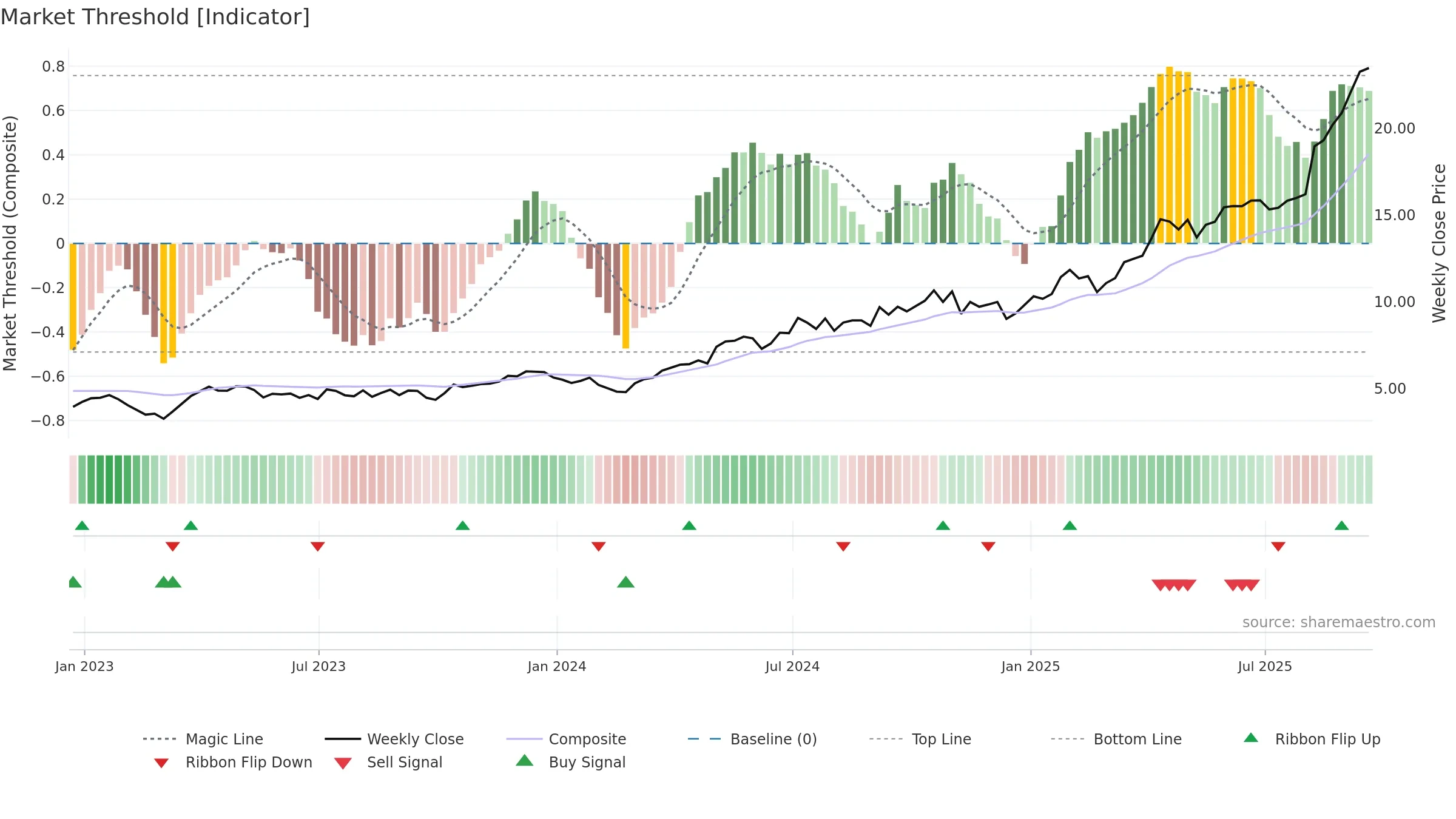
Task: Click the ribbon flip down marker after Jul 2024
Action: 843,547
